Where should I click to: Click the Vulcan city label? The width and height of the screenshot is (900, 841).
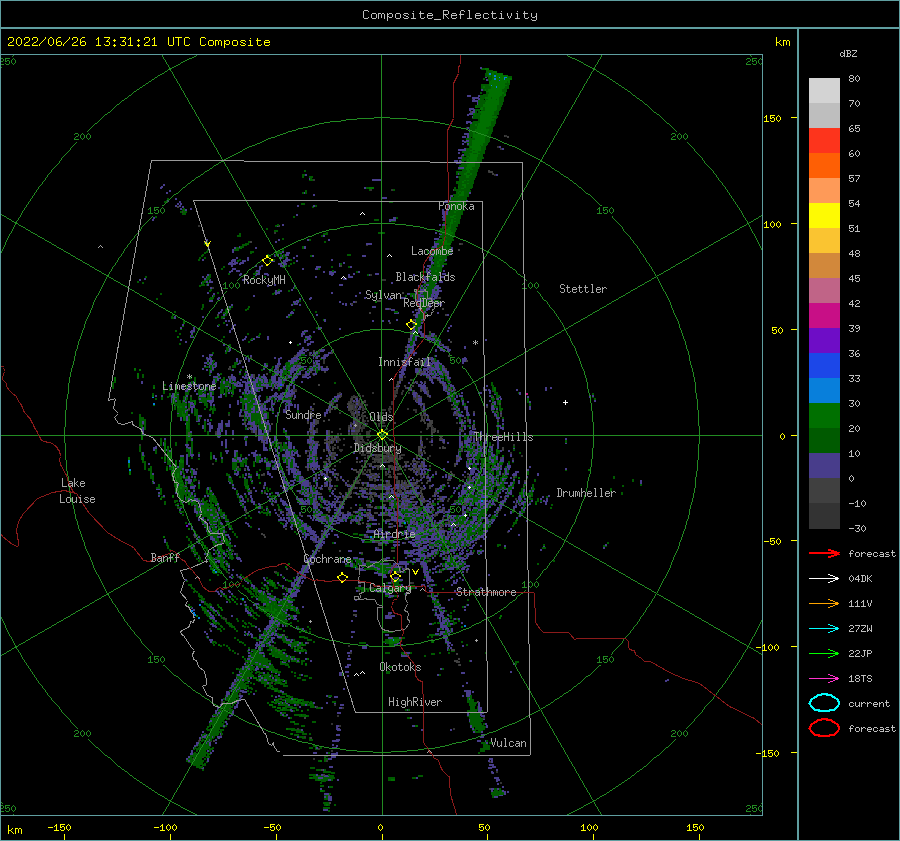[508, 743]
